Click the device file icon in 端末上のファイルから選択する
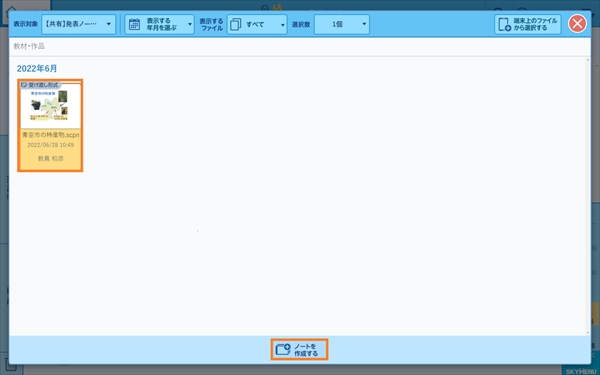This screenshot has width=600, height=375. tap(504, 24)
